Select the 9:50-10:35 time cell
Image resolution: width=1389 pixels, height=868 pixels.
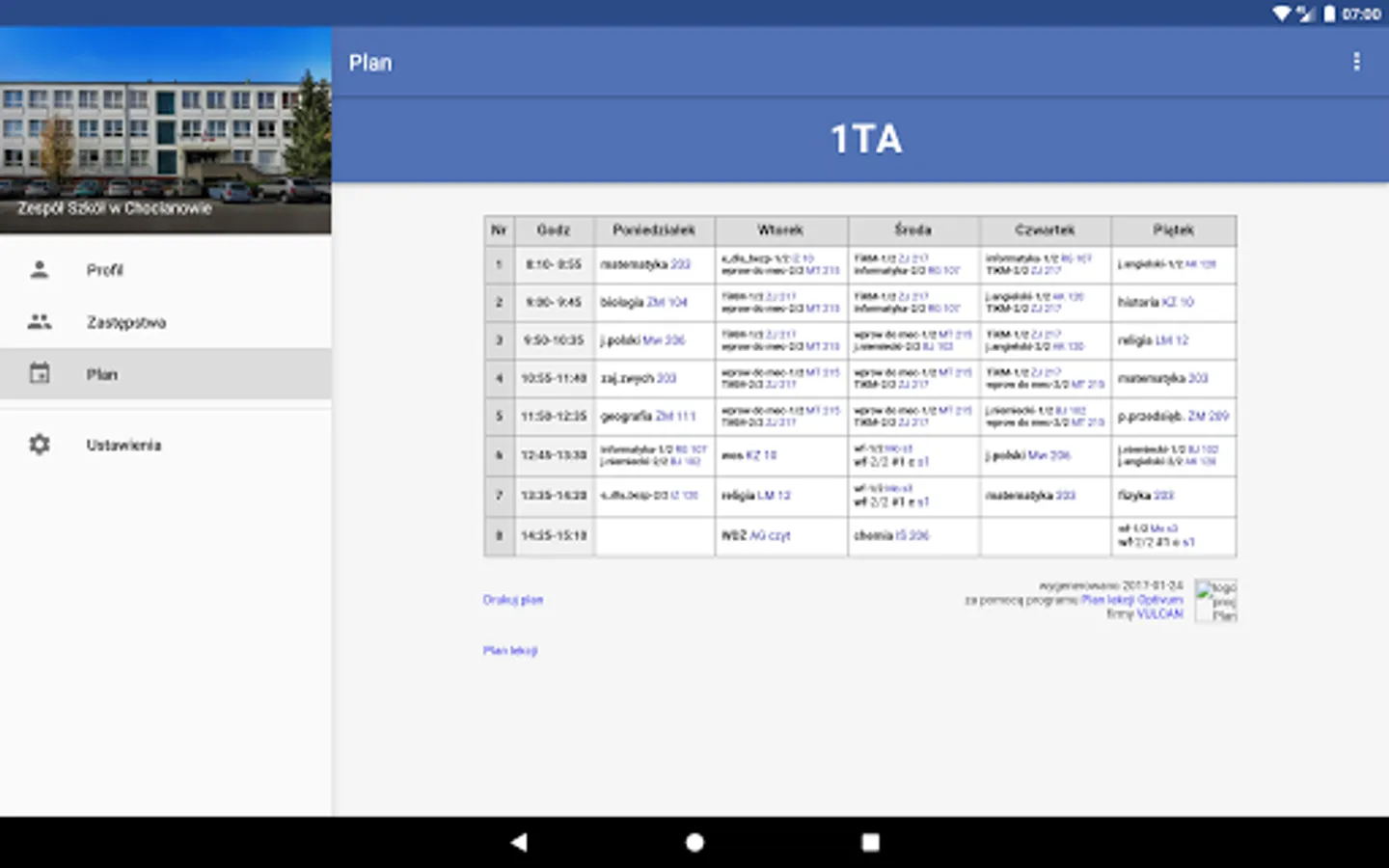click(554, 340)
